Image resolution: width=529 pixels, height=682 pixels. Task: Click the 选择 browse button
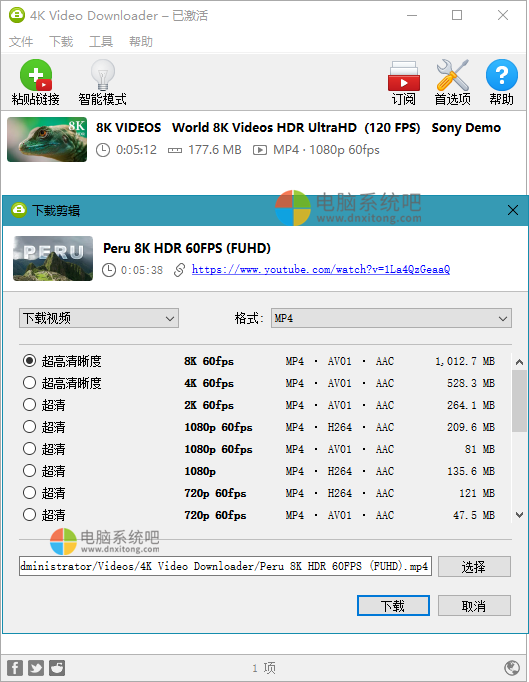(474, 566)
